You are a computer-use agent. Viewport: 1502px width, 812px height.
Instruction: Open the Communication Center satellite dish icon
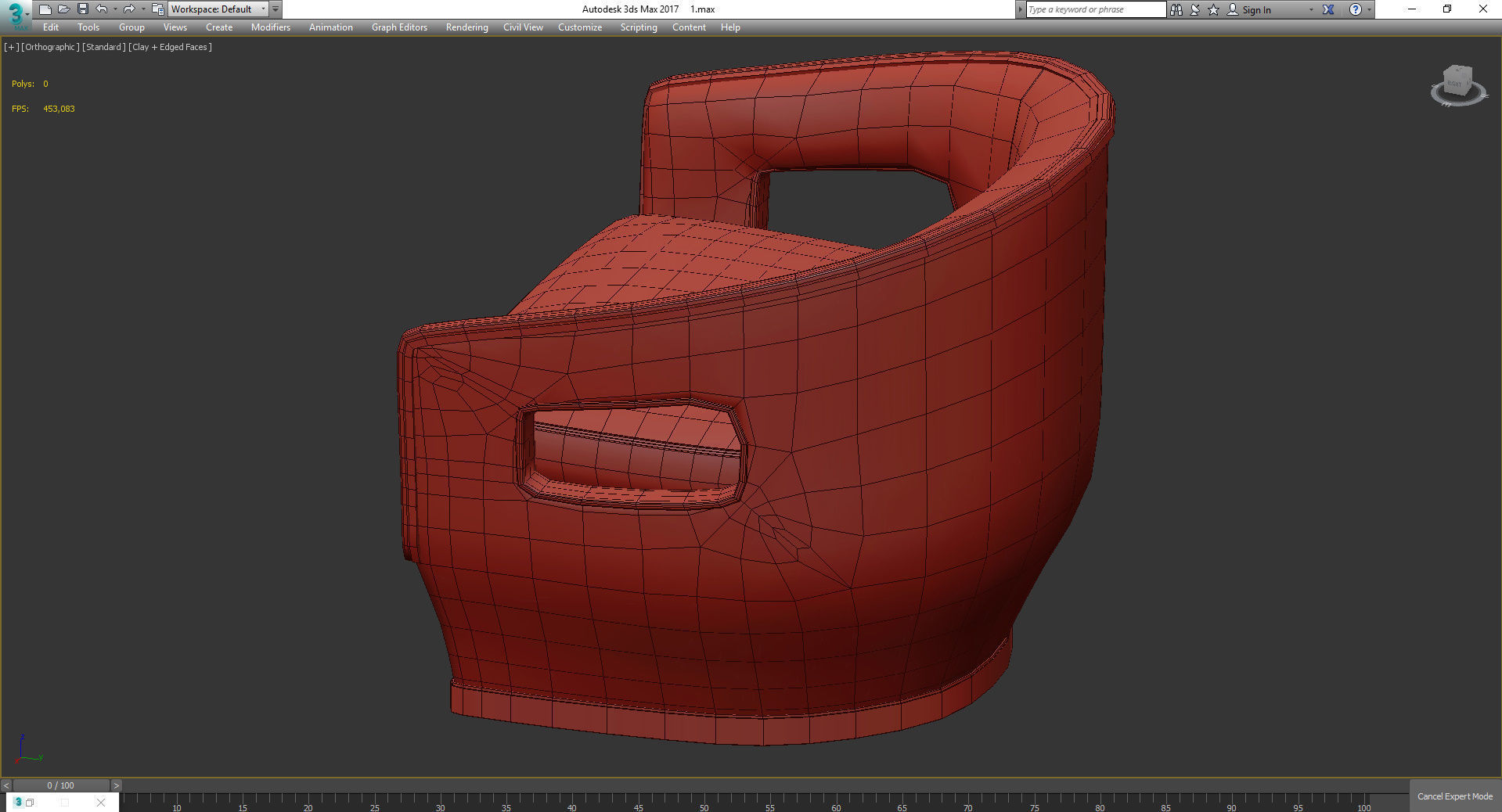click(1195, 9)
